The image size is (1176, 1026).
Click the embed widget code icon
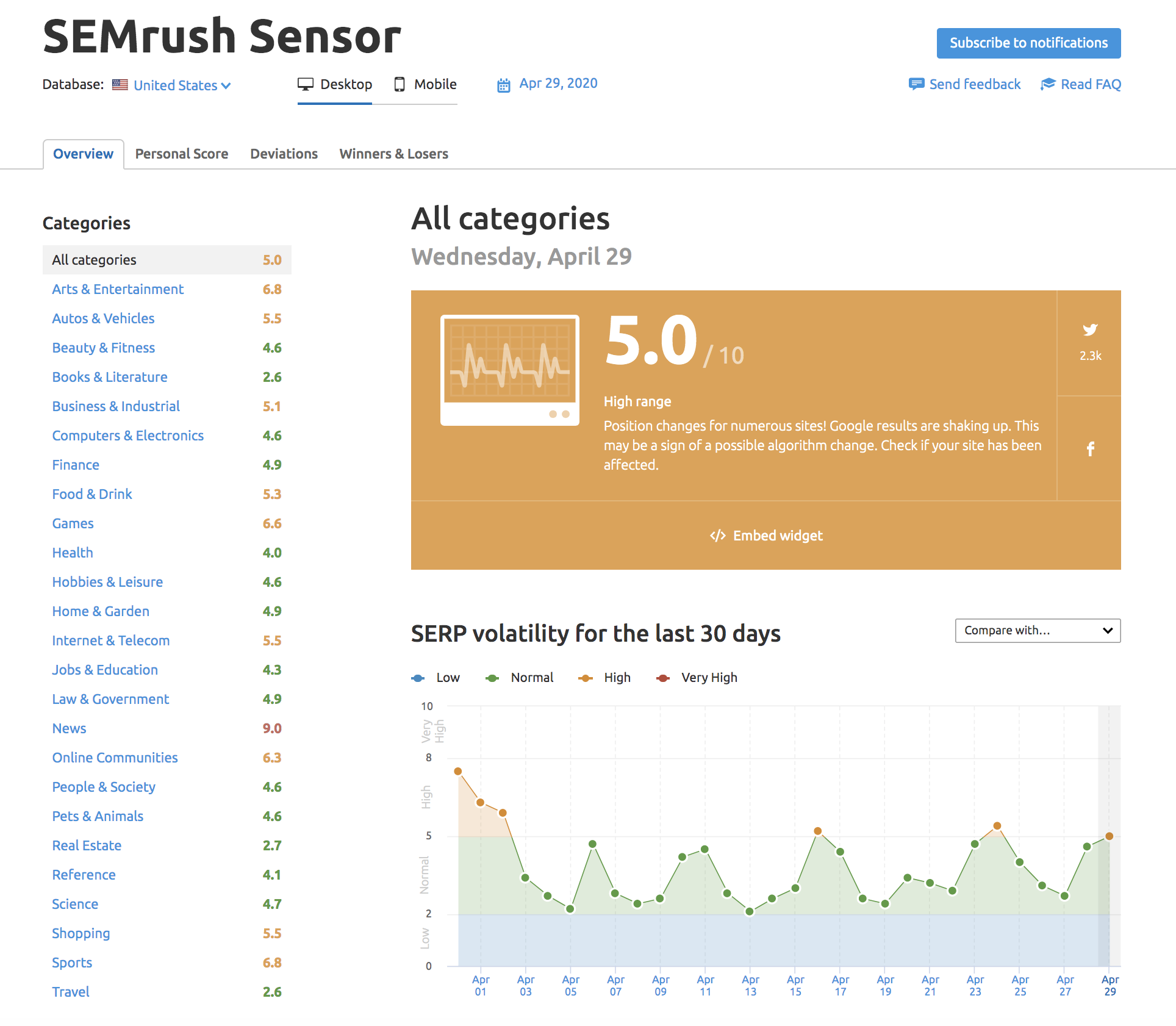tap(717, 536)
